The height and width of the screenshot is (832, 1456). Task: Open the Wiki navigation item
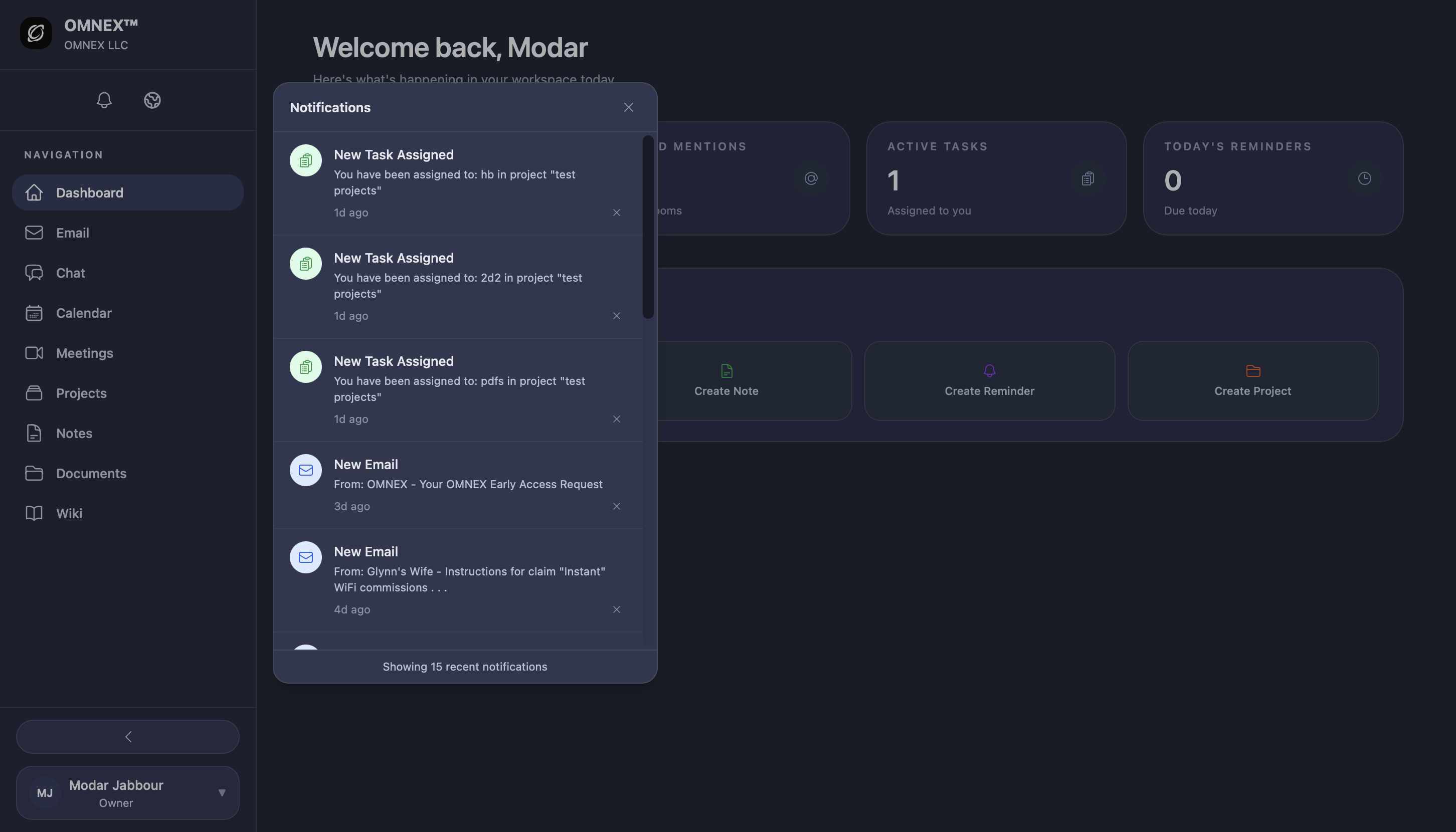69,513
